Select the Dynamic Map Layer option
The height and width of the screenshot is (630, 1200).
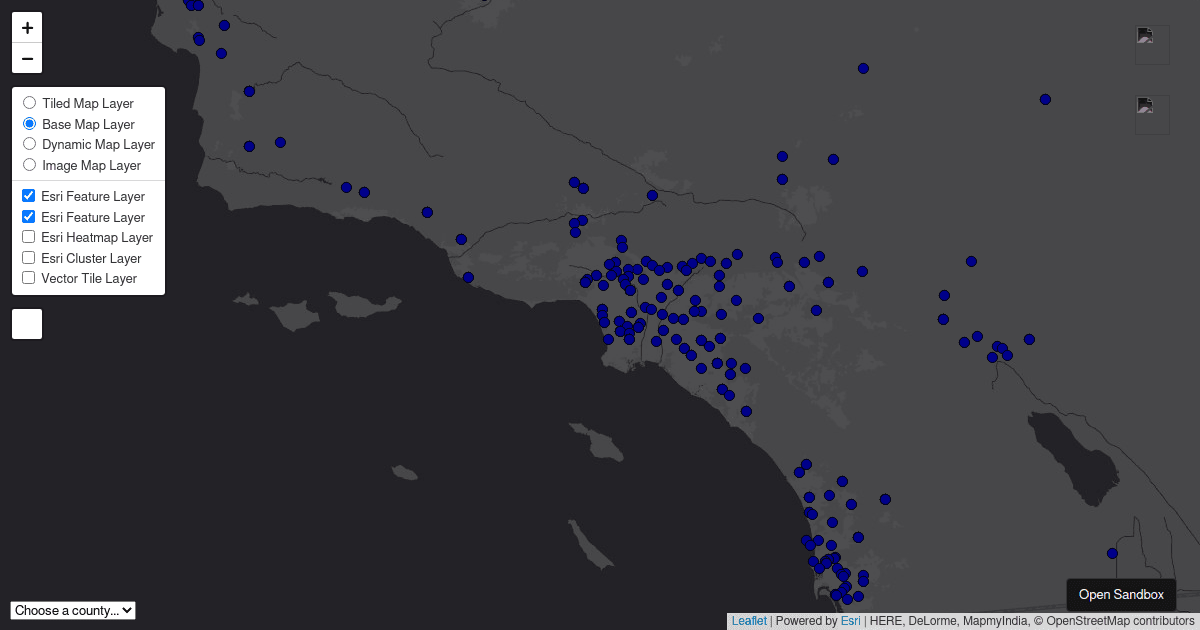pyautogui.click(x=29, y=143)
